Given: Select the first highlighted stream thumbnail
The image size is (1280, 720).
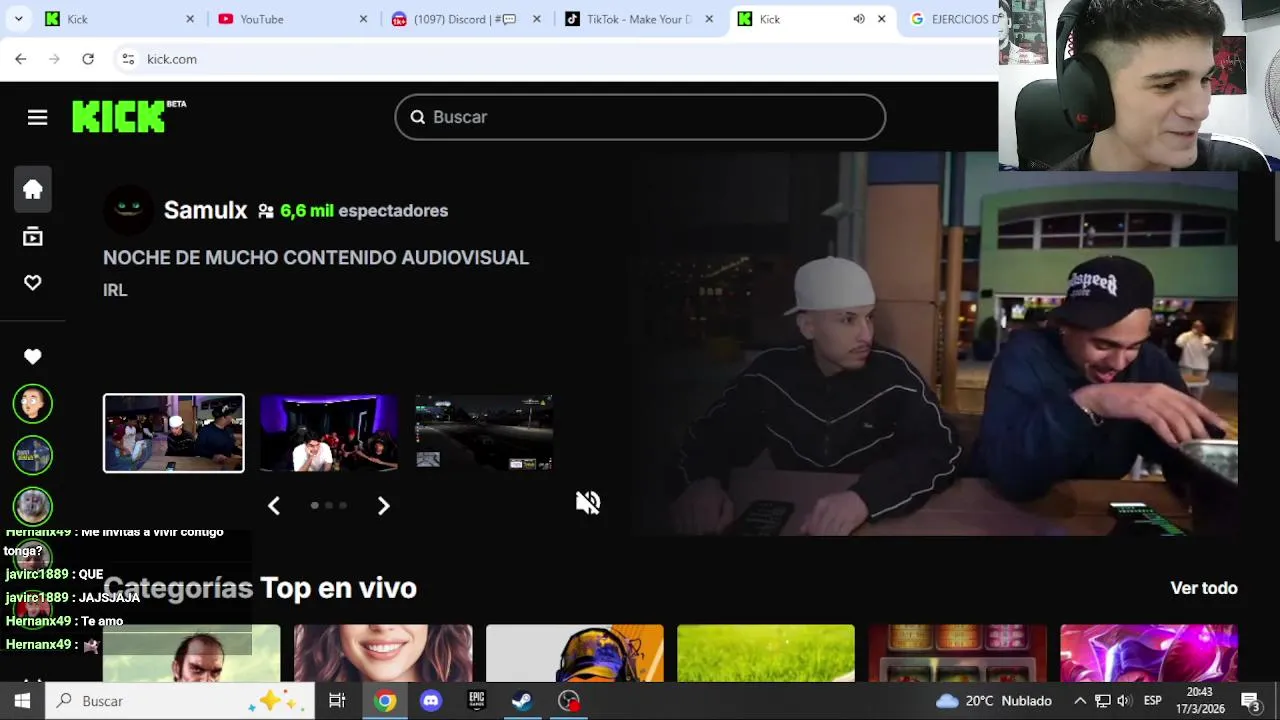Looking at the screenshot, I should point(173,433).
